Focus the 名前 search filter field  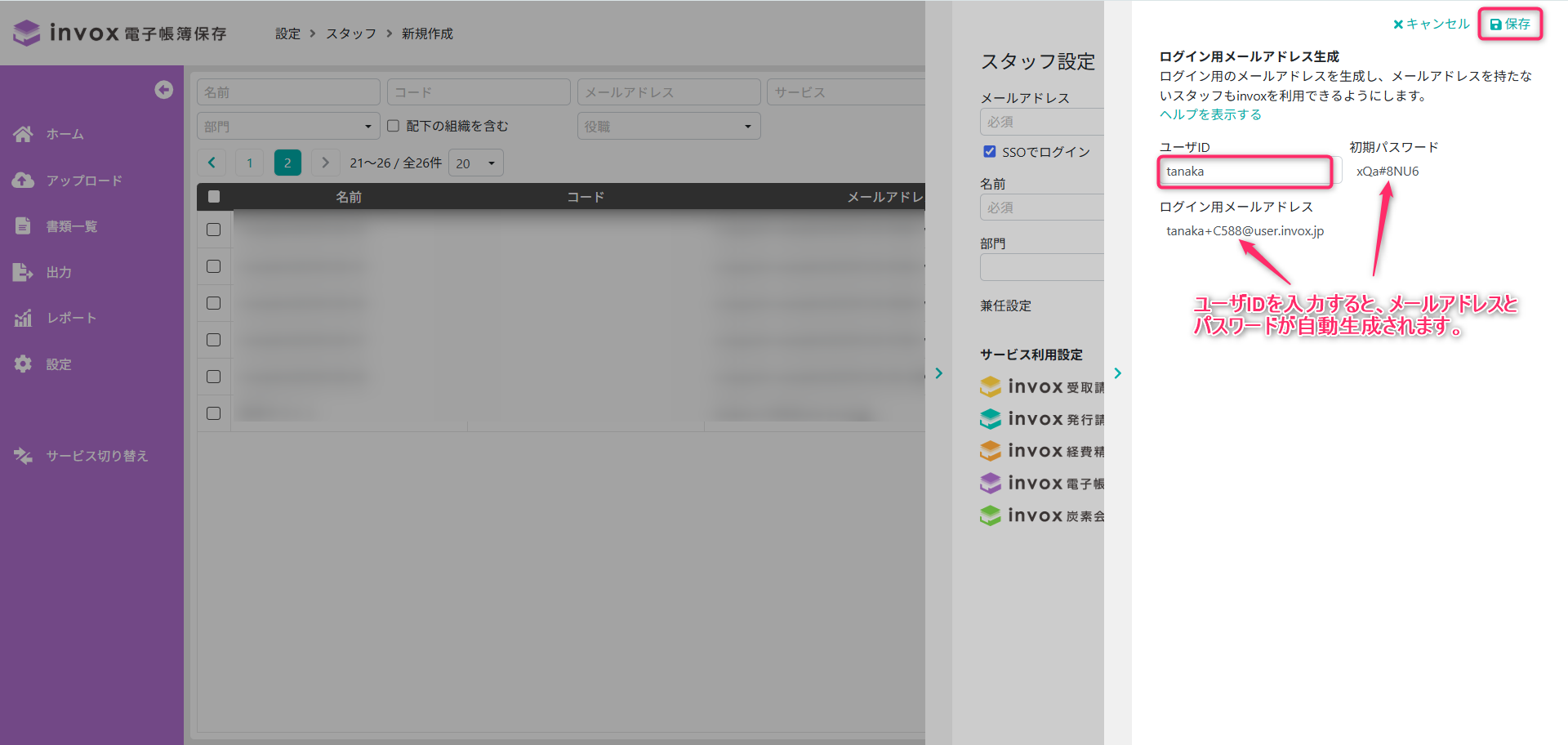click(288, 92)
